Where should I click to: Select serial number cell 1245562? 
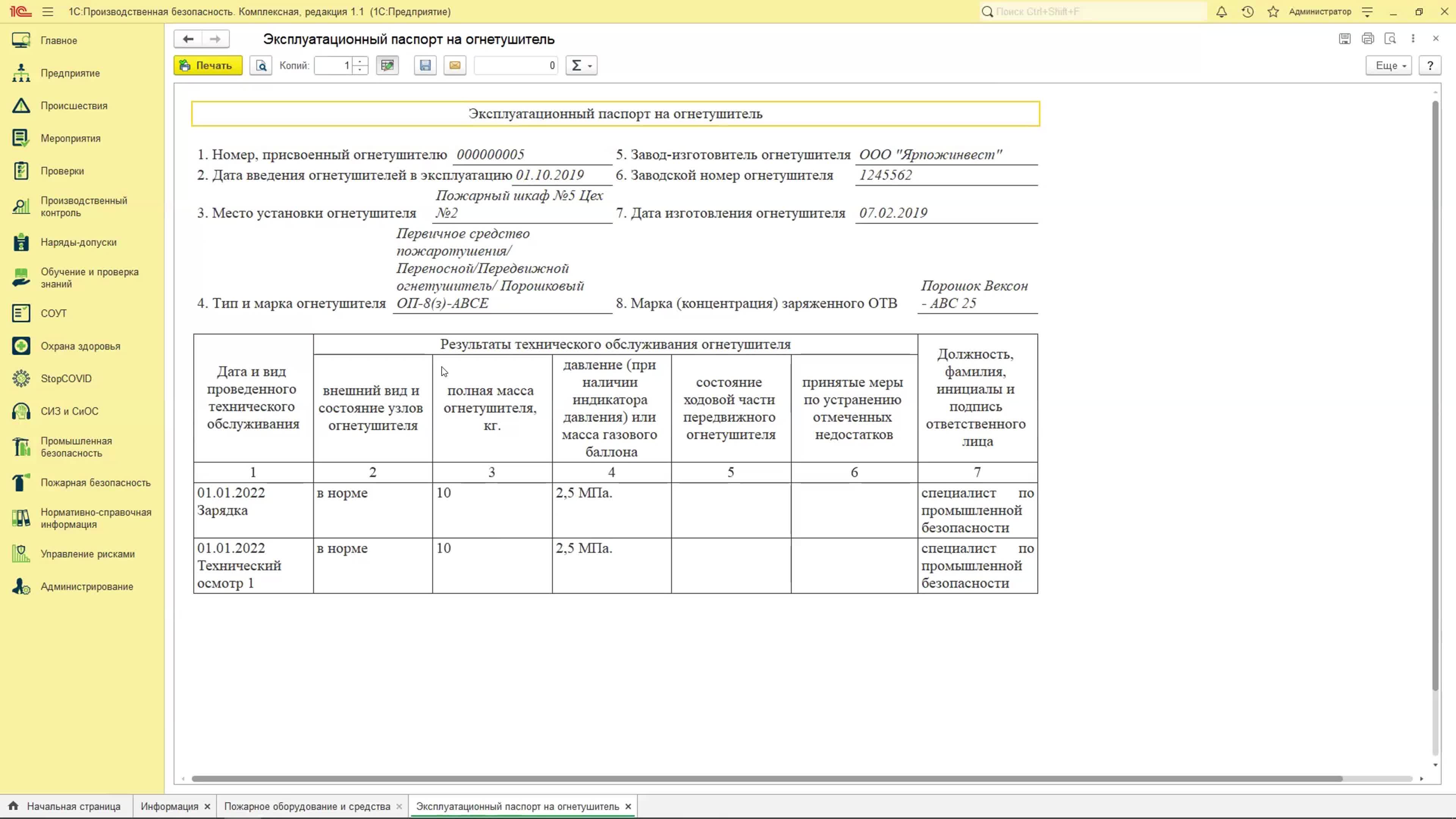[x=947, y=175]
